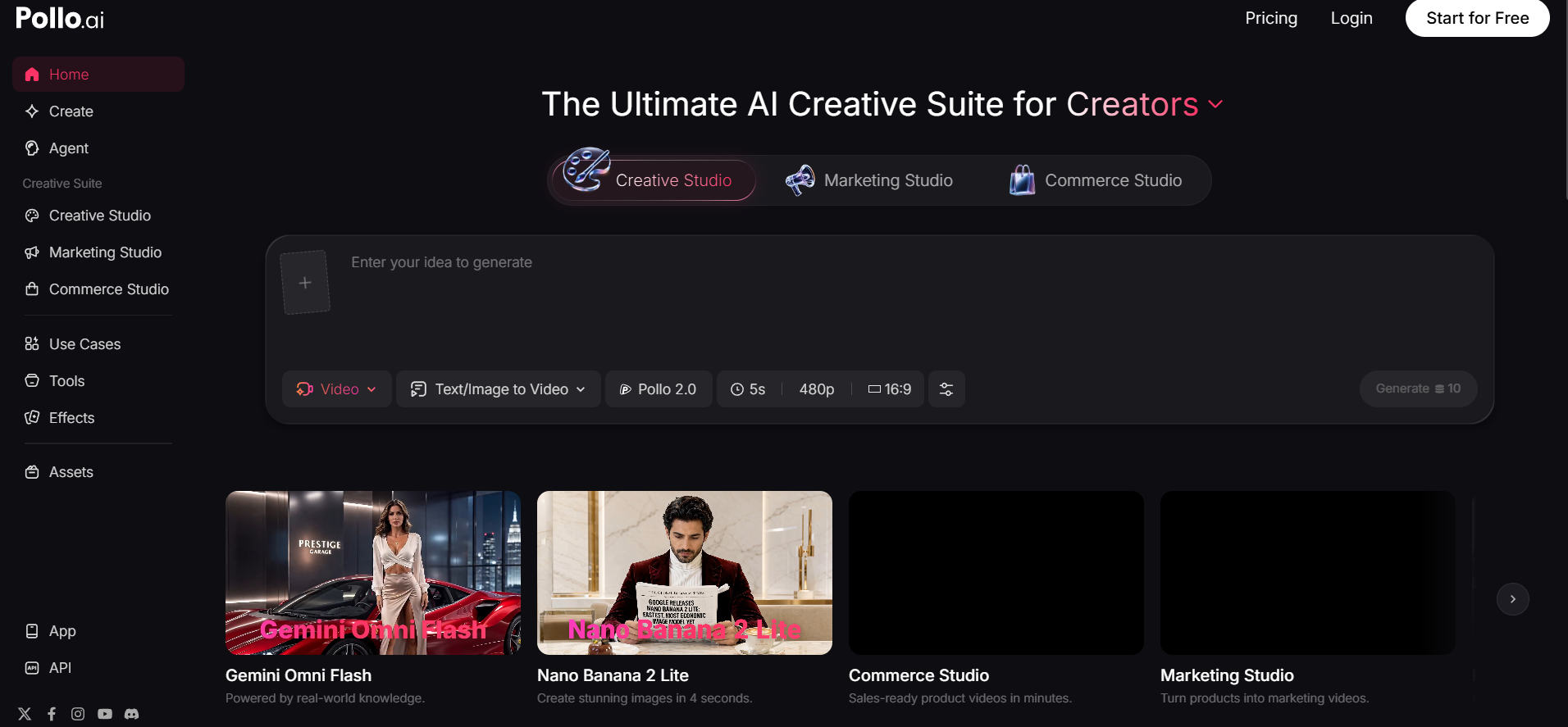Open the Facebook social link
Screen dimensions: 1568x727
(x=52, y=714)
